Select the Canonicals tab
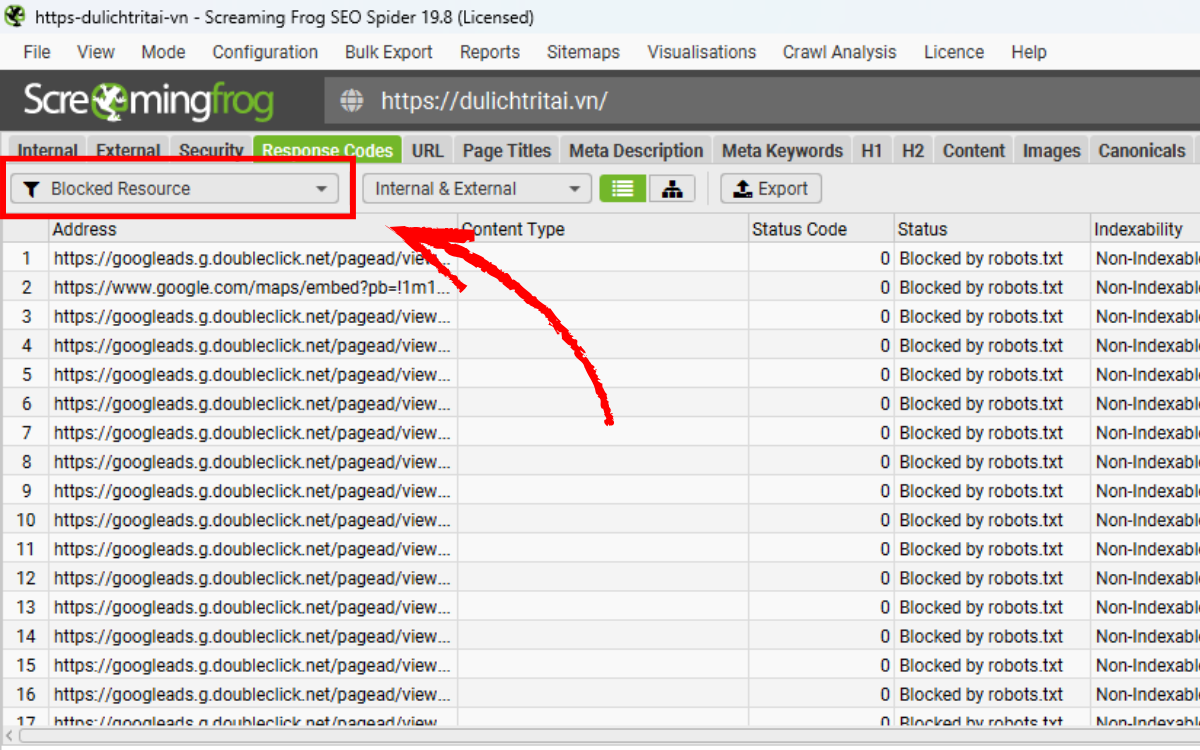 tap(1141, 151)
